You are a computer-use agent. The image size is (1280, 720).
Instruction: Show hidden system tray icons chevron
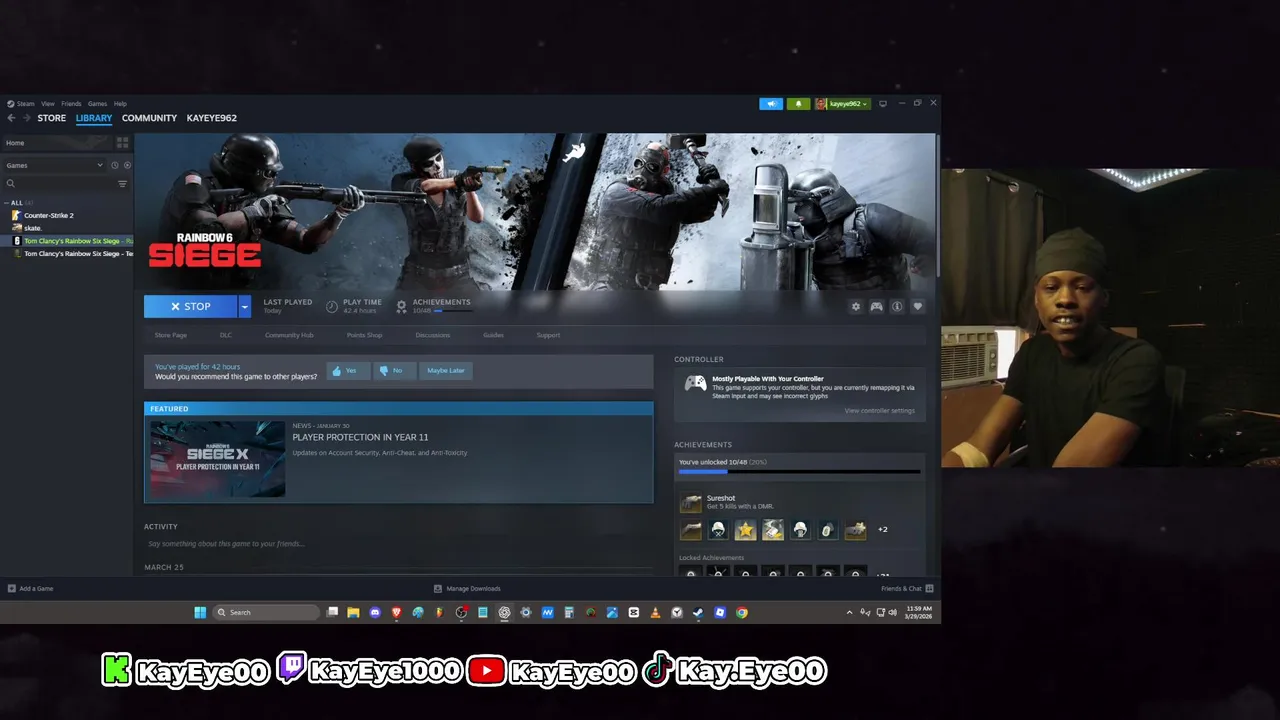click(850, 612)
